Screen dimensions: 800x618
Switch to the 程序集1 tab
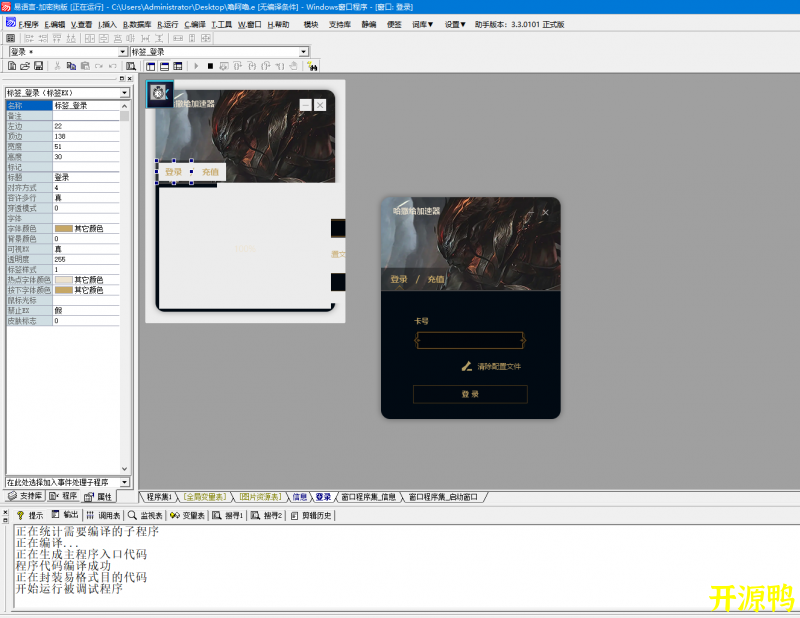(159, 497)
